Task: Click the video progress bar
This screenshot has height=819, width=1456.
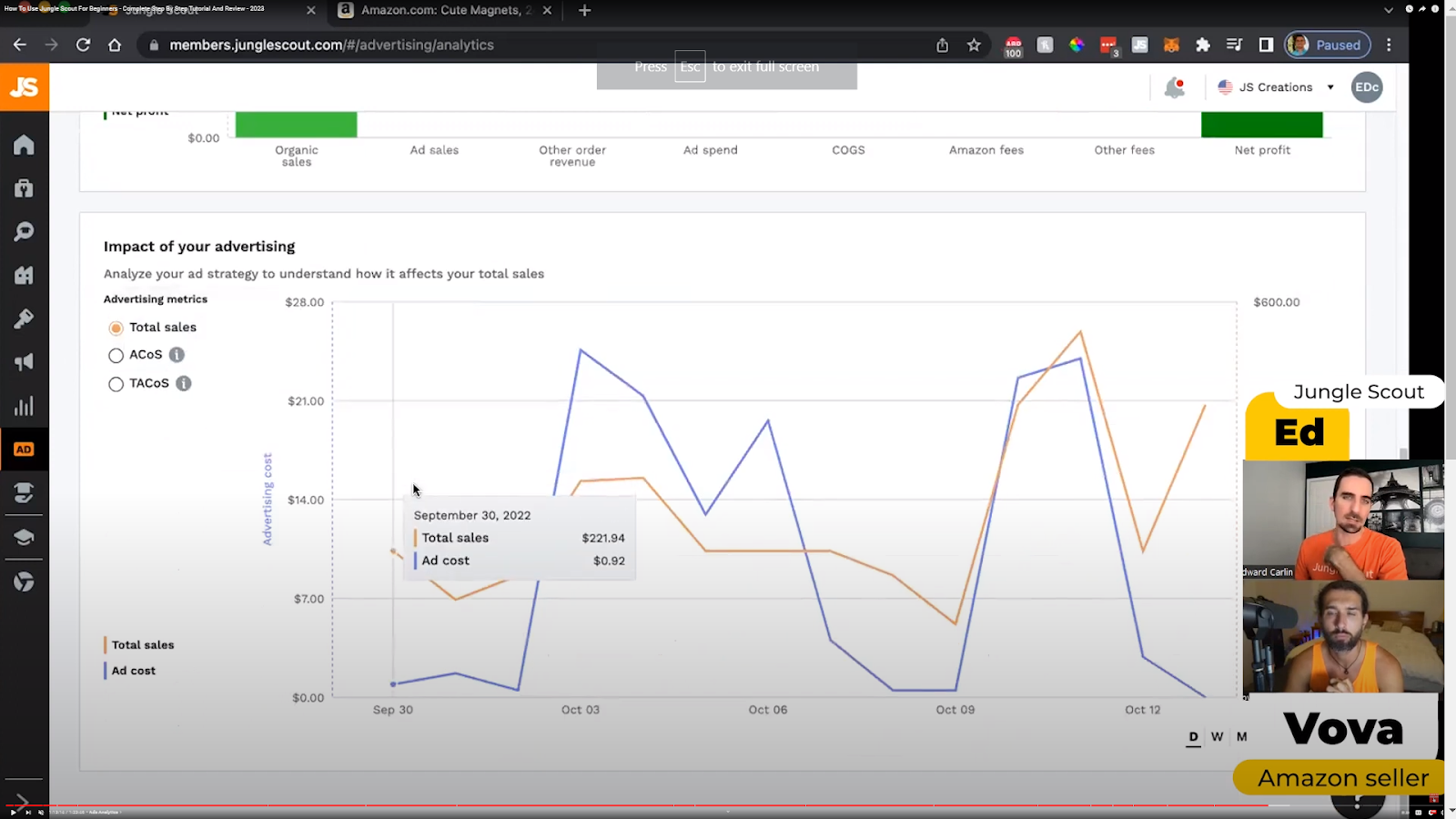Action: tap(637, 805)
